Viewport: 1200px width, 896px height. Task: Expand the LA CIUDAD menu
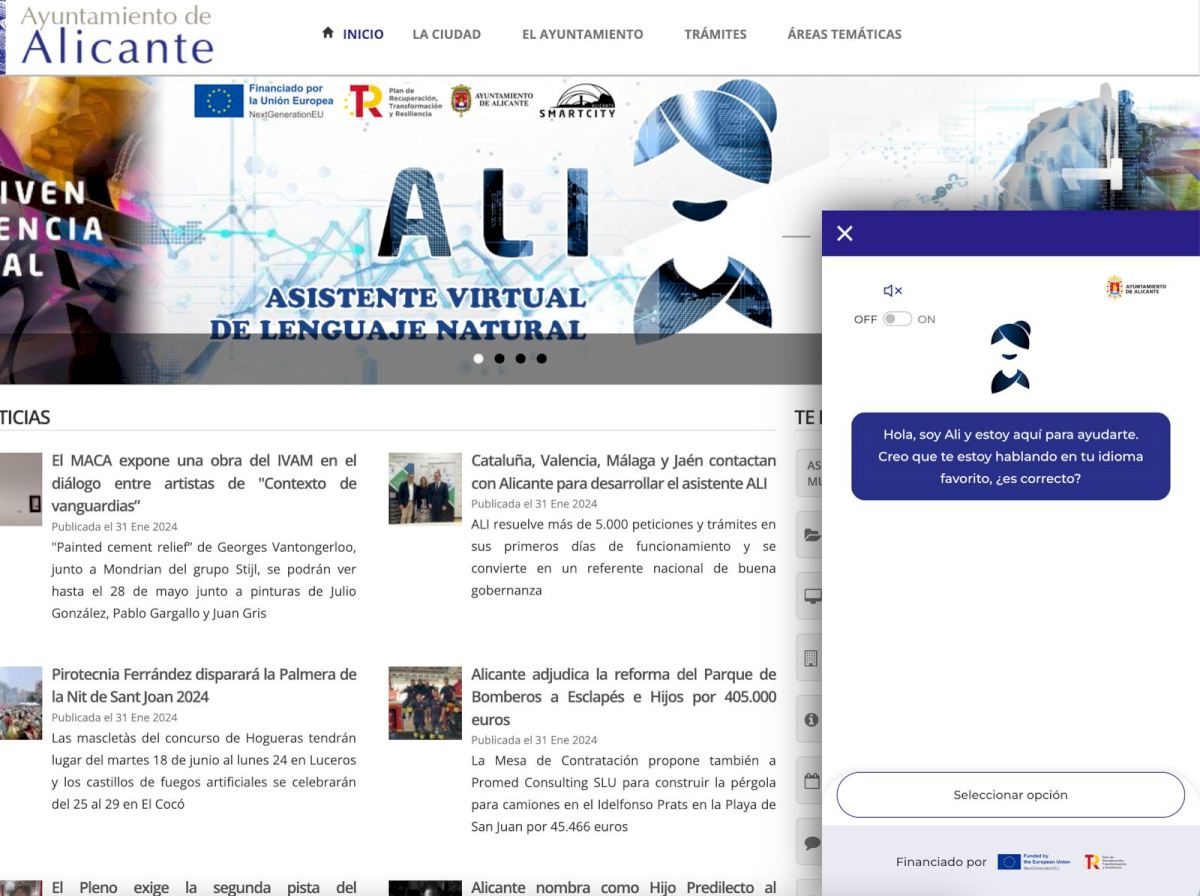[x=446, y=34]
